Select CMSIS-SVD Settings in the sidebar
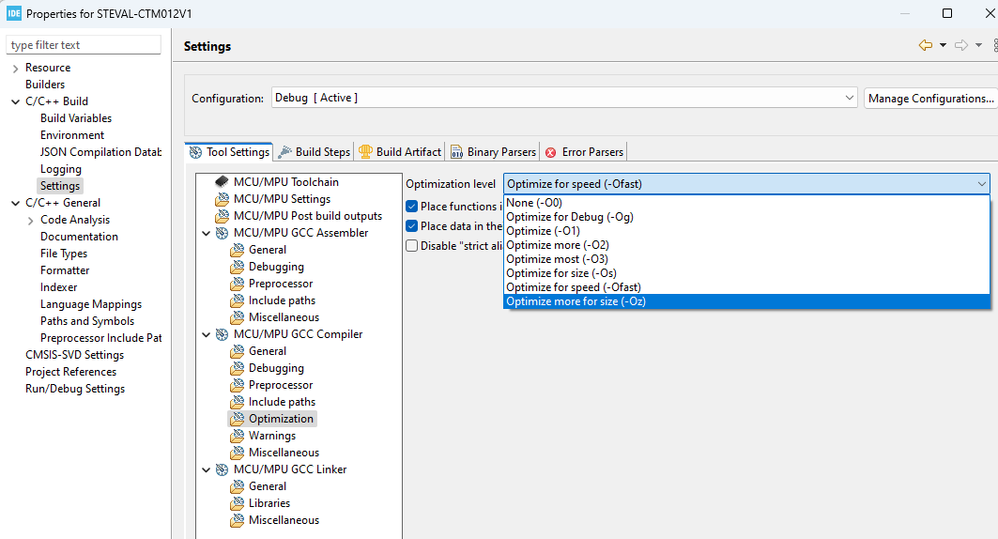This screenshot has width=998, height=539. click(x=74, y=355)
